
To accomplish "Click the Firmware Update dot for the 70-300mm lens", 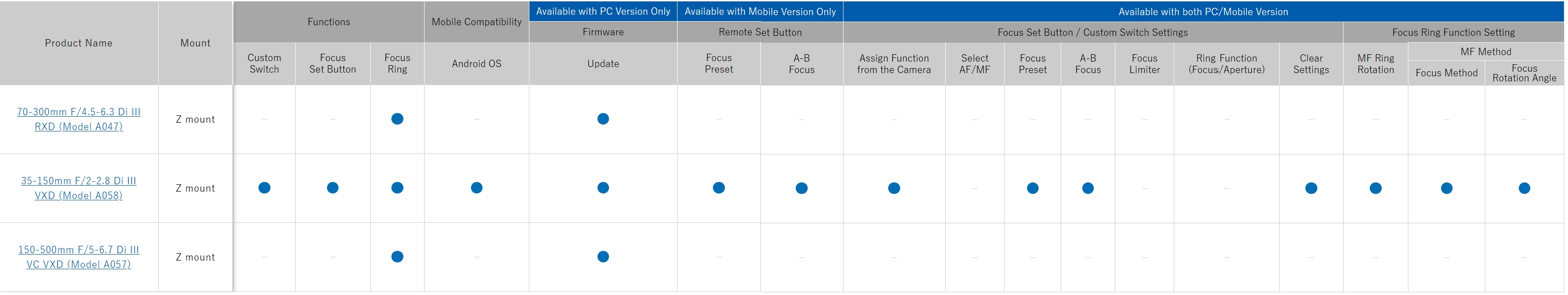I will click(x=603, y=119).
